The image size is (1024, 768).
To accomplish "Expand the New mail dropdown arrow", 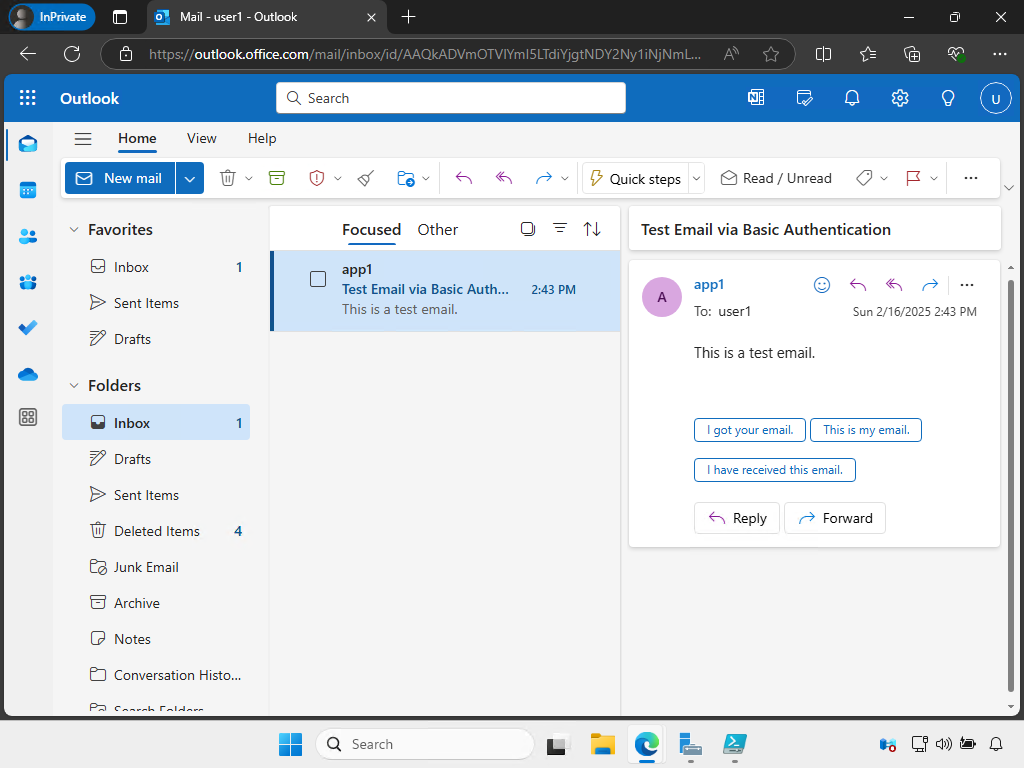I will point(189,178).
